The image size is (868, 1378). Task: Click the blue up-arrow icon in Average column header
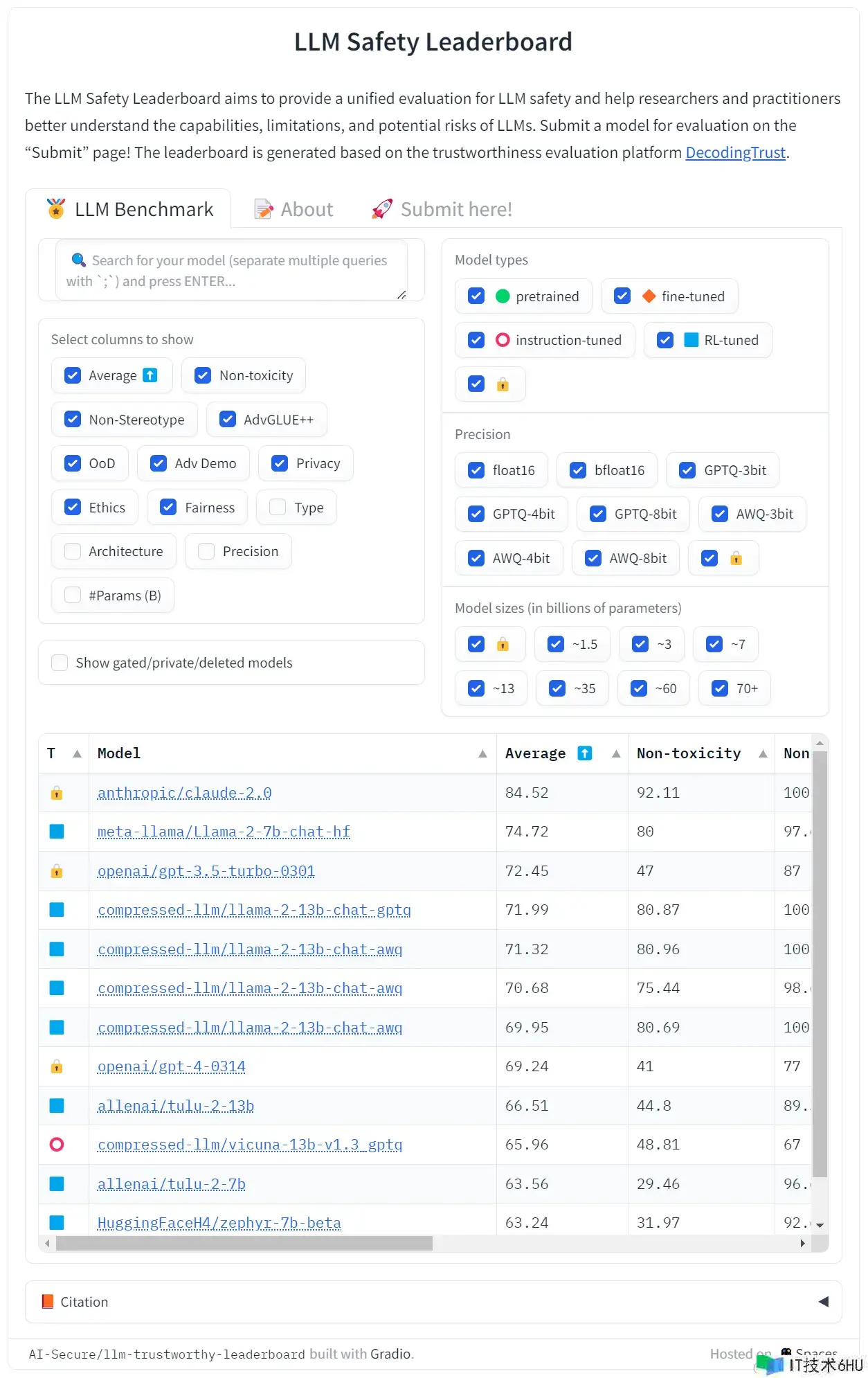click(585, 753)
